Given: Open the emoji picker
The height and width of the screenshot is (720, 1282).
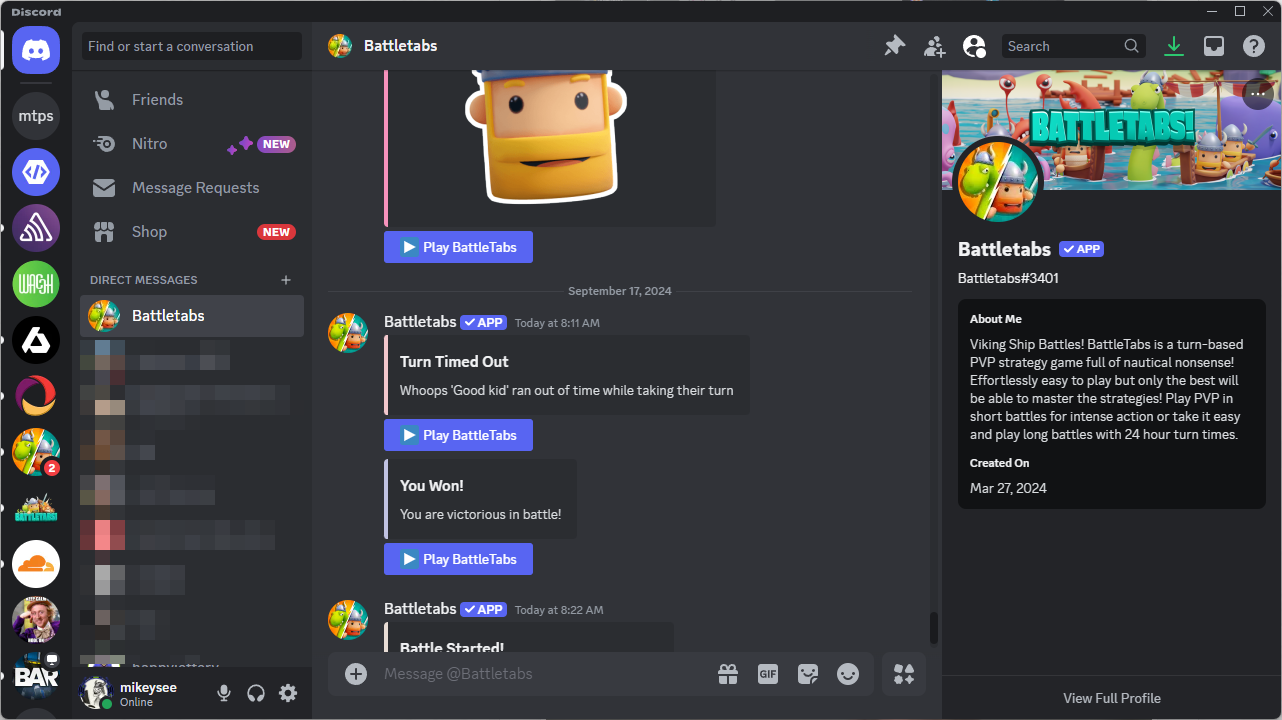Looking at the screenshot, I should [x=847, y=674].
